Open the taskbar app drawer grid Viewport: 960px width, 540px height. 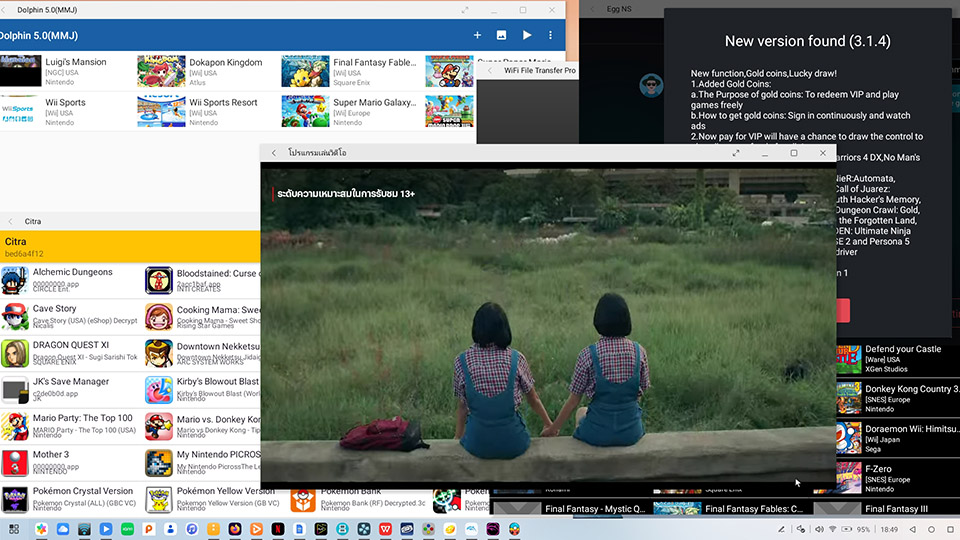tap(14, 529)
